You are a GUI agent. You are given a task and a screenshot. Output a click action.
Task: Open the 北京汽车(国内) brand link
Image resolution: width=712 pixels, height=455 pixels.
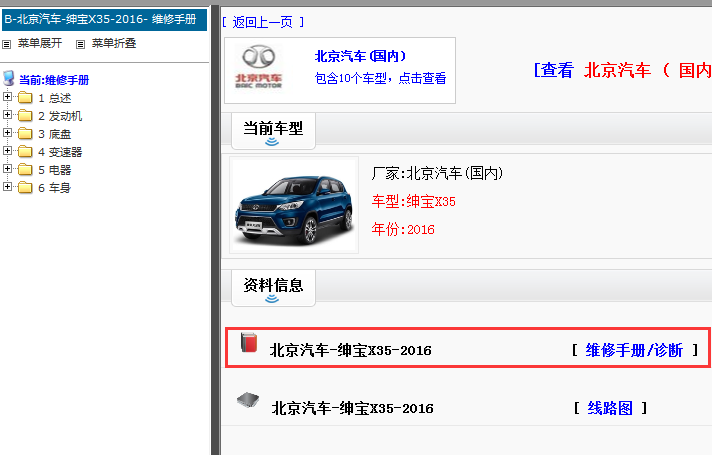(360, 56)
